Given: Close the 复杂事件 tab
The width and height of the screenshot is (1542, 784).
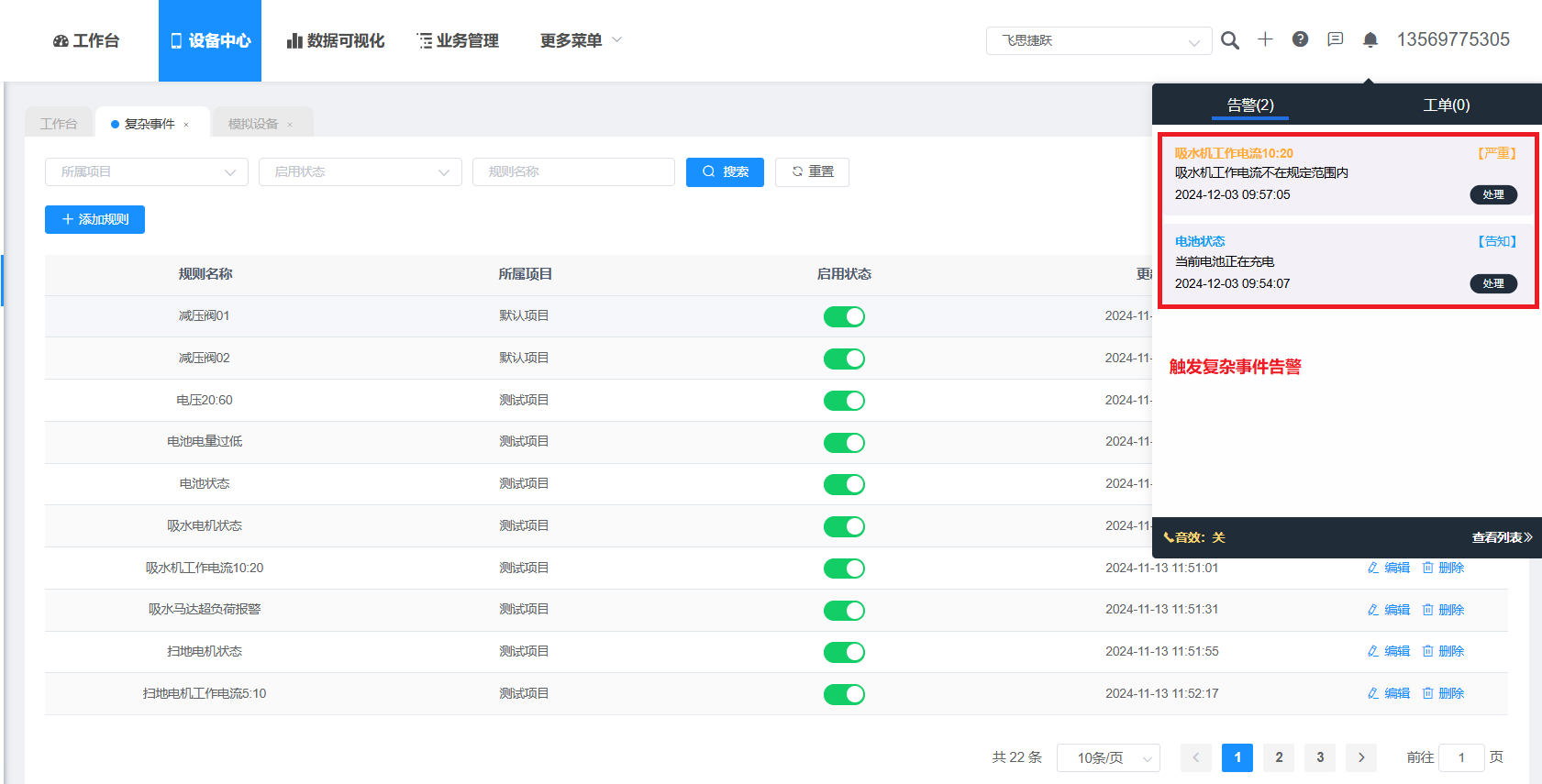Looking at the screenshot, I should [x=186, y=125].
